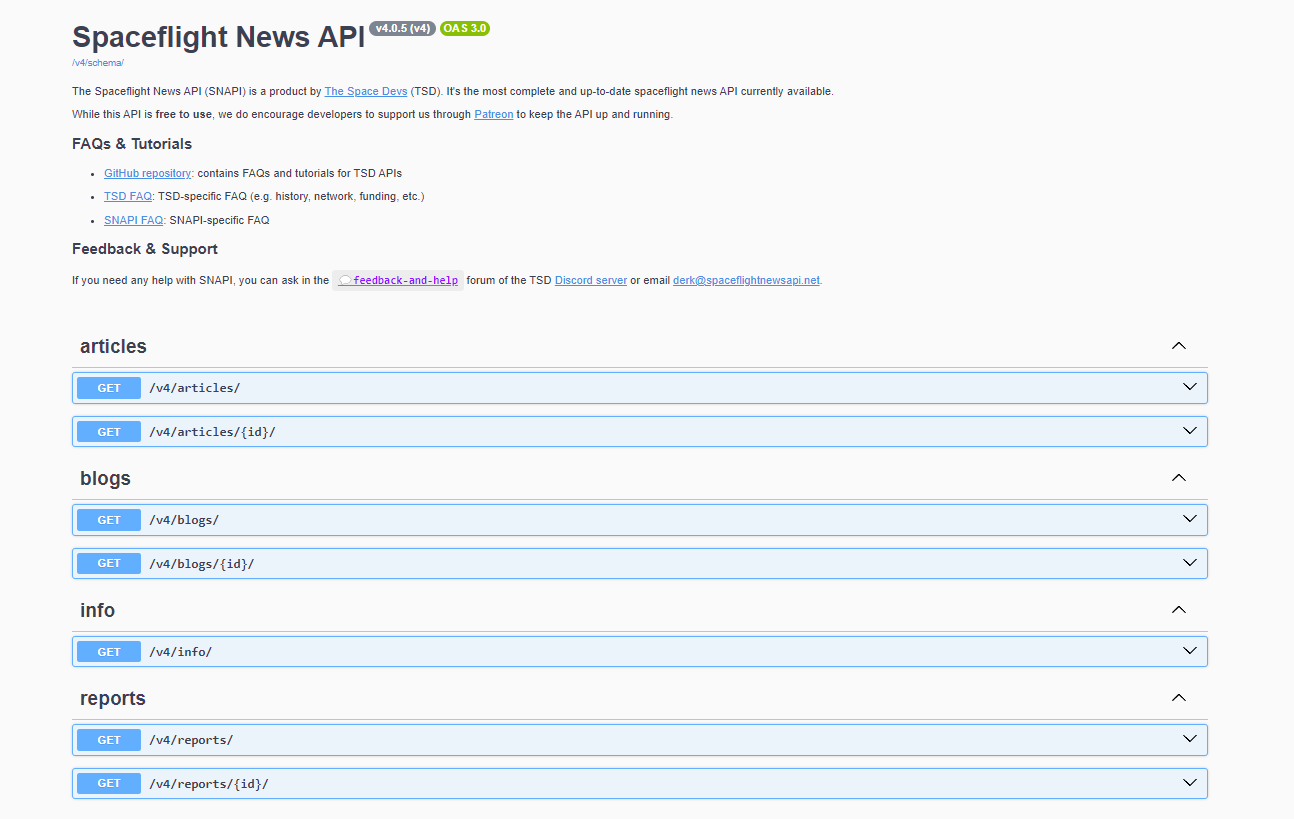Open The Space Devs website link

point(366,91)
